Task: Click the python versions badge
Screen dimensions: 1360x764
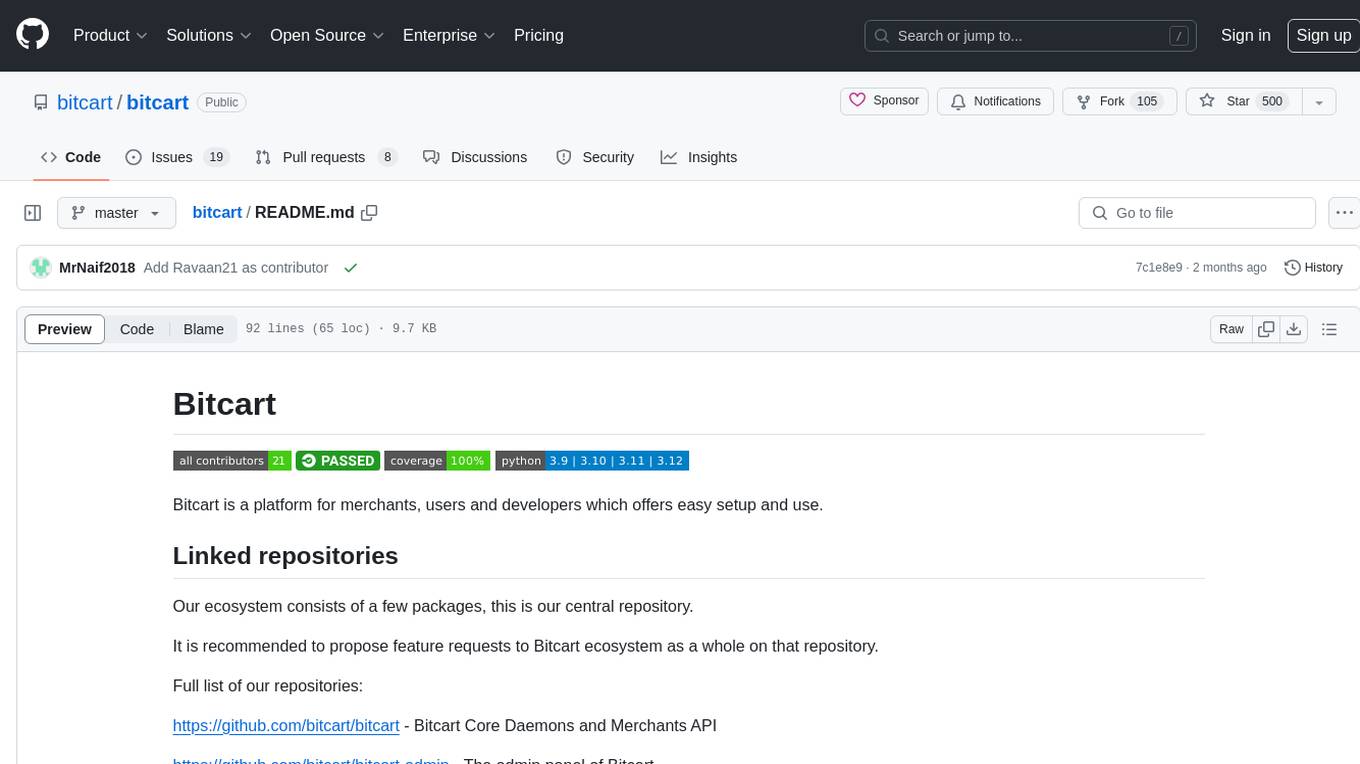Action: [x=592, y=461]
